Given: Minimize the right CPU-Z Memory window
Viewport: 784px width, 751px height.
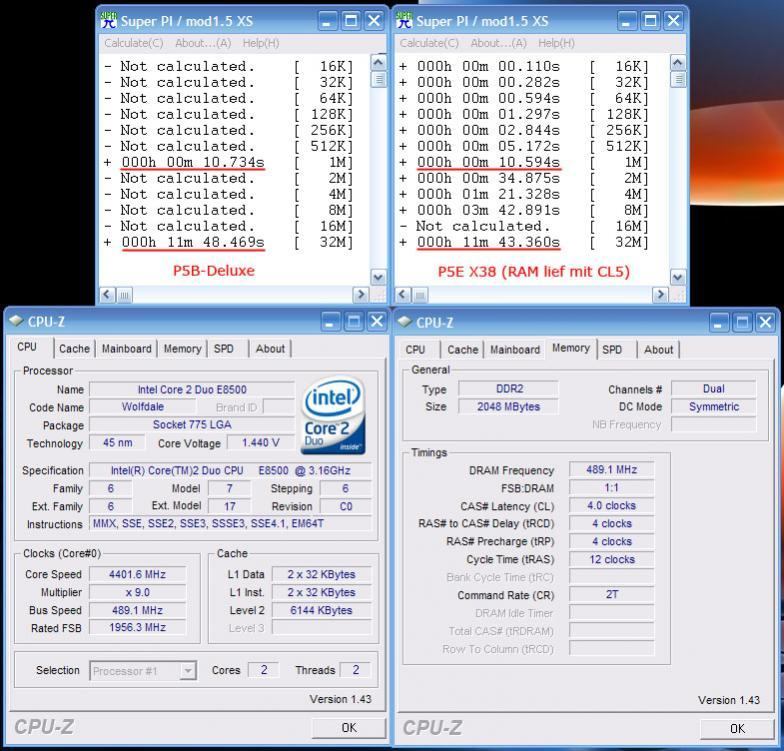Looking at the screenshot, I should (x=718, y=322).
